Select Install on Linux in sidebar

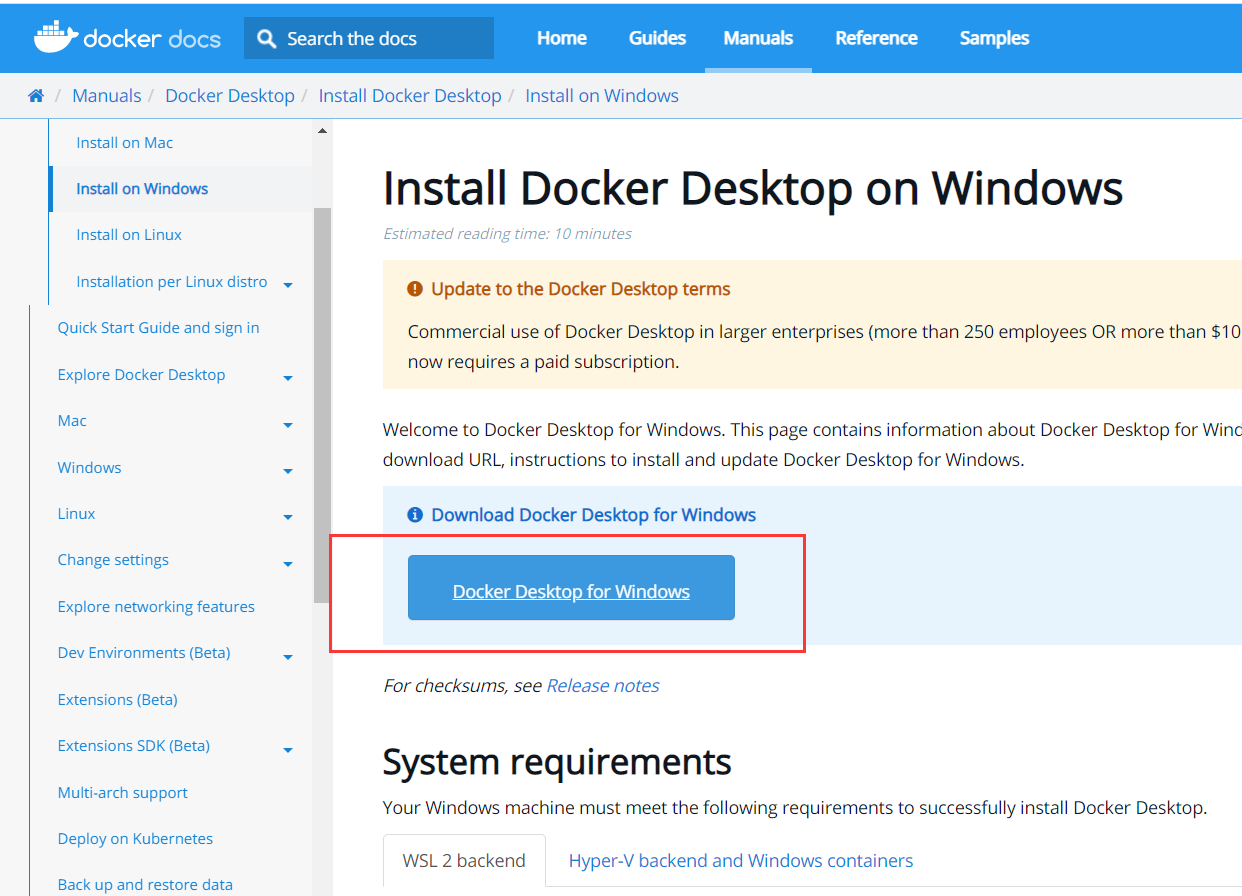click(129, 235)
